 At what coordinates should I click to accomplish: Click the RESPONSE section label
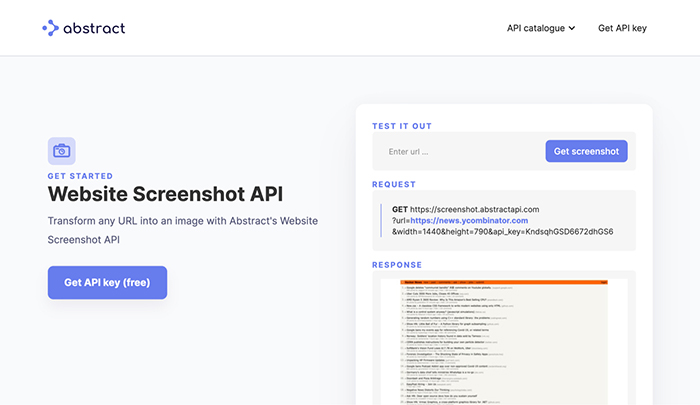coord(397,265)
